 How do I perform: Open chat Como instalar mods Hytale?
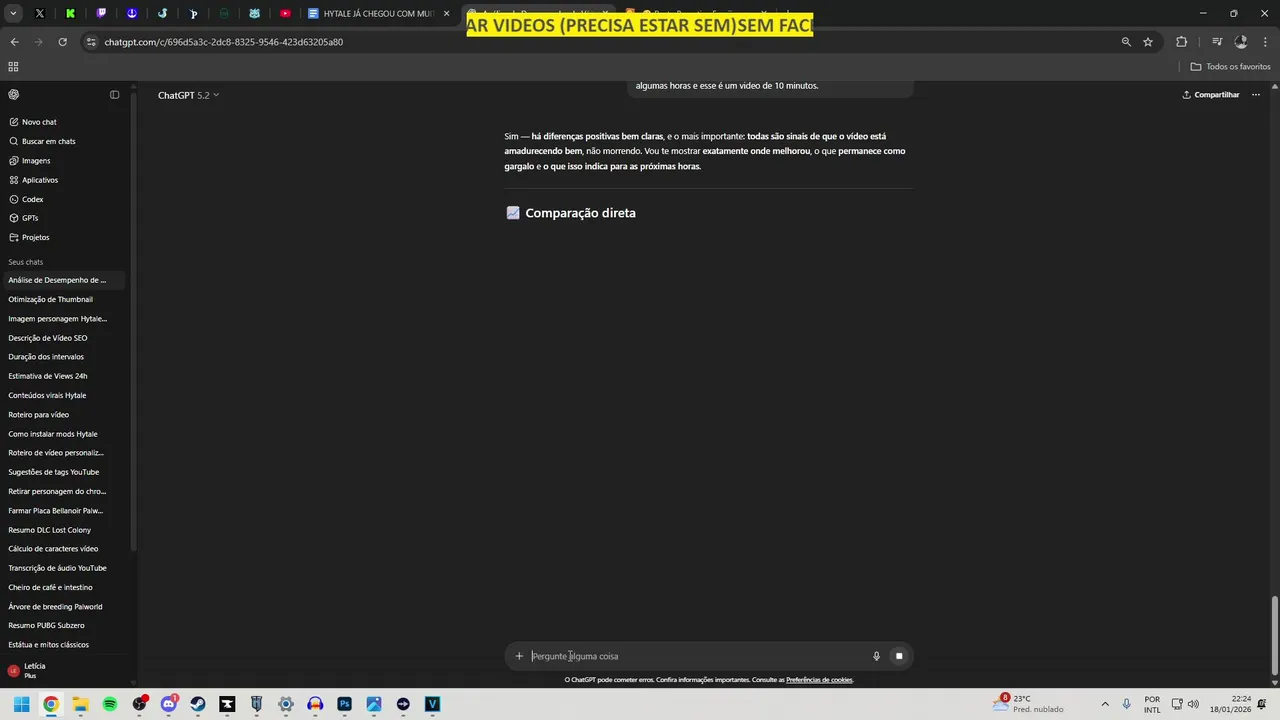point(53,434)
